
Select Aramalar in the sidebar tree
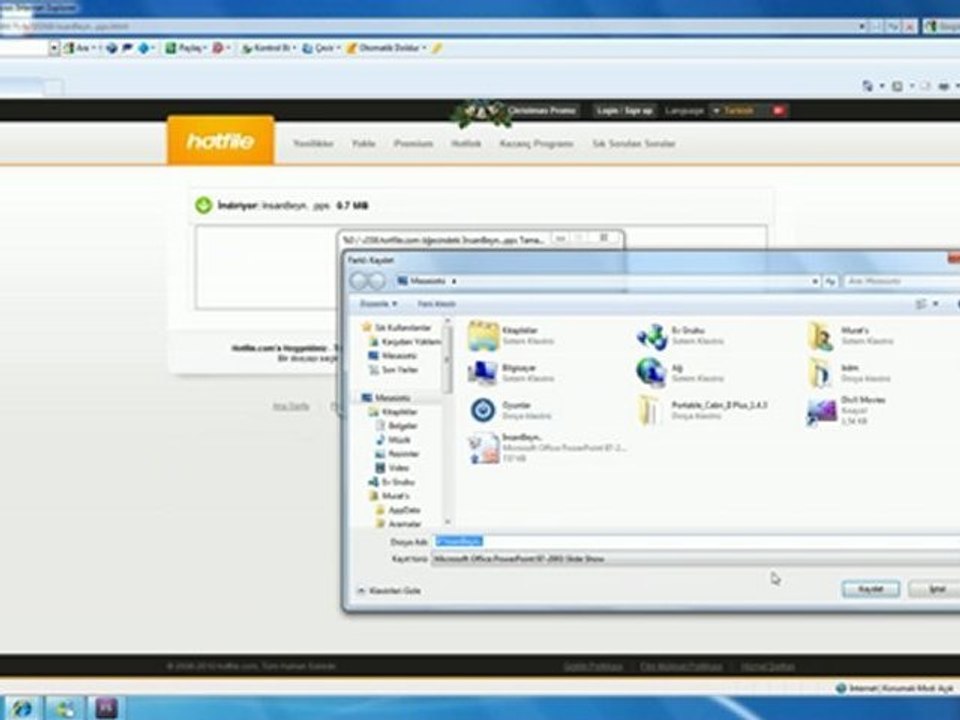point(399,524)
